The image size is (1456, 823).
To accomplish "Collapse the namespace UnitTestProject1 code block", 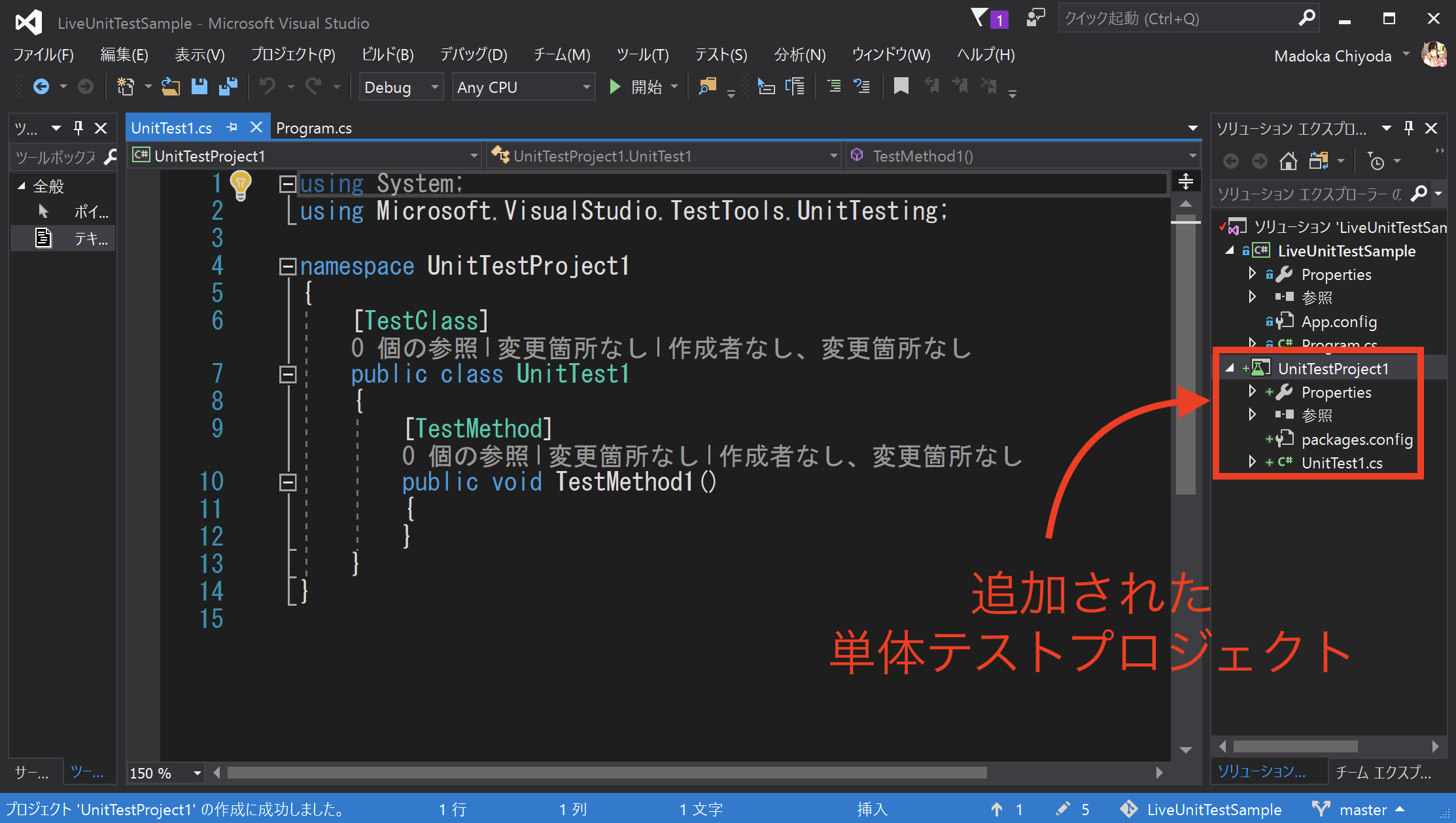I will [x=287, y=266].
